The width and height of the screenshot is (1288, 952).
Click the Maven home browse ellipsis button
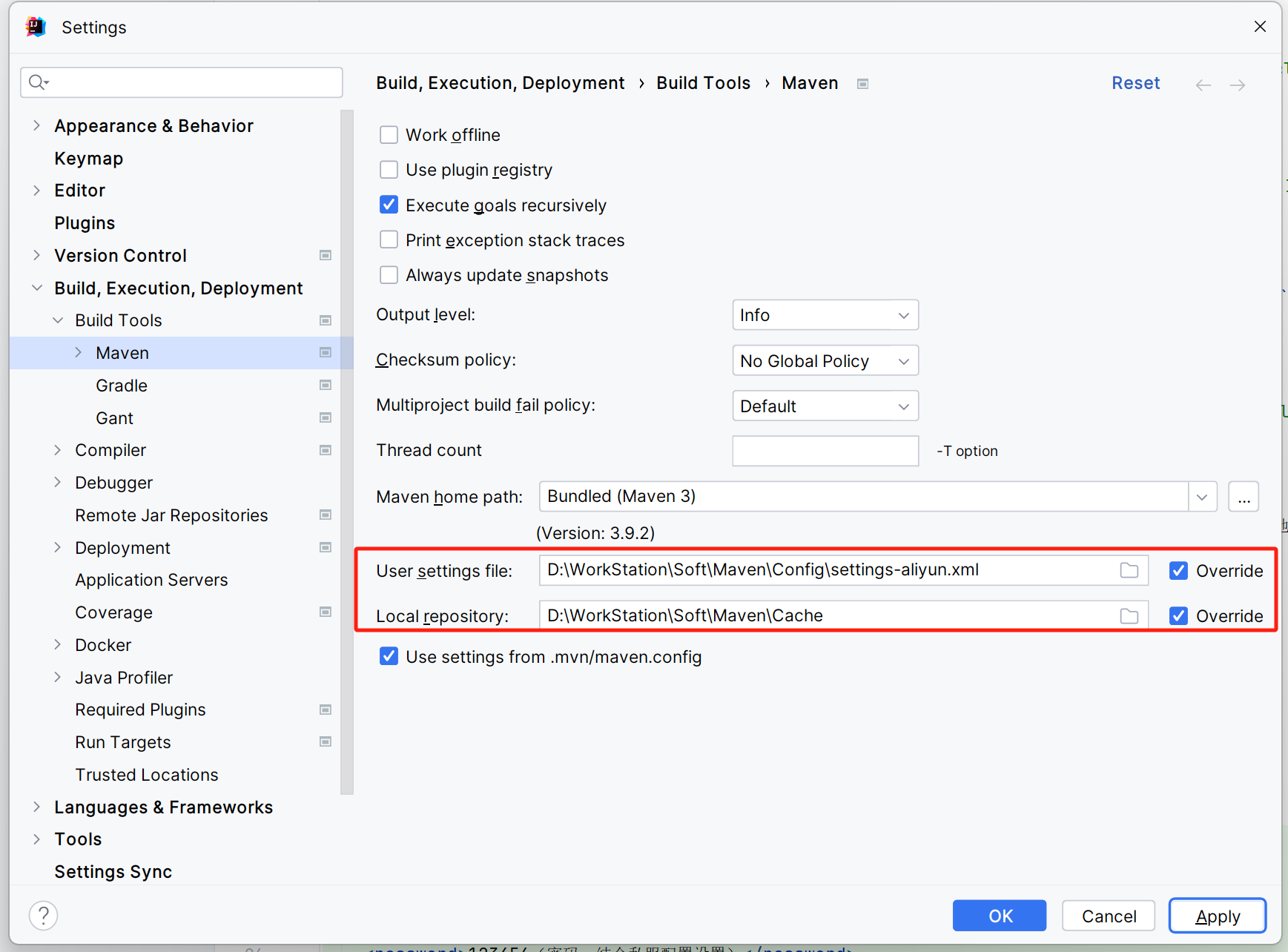(1244, 497)
